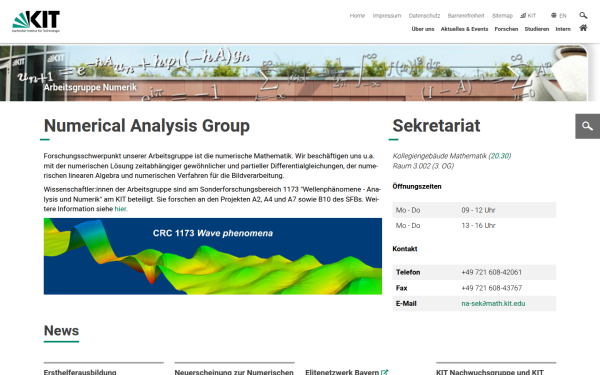Switch language to EN via globe icon
600x375 pixels.
pos(559,16)
